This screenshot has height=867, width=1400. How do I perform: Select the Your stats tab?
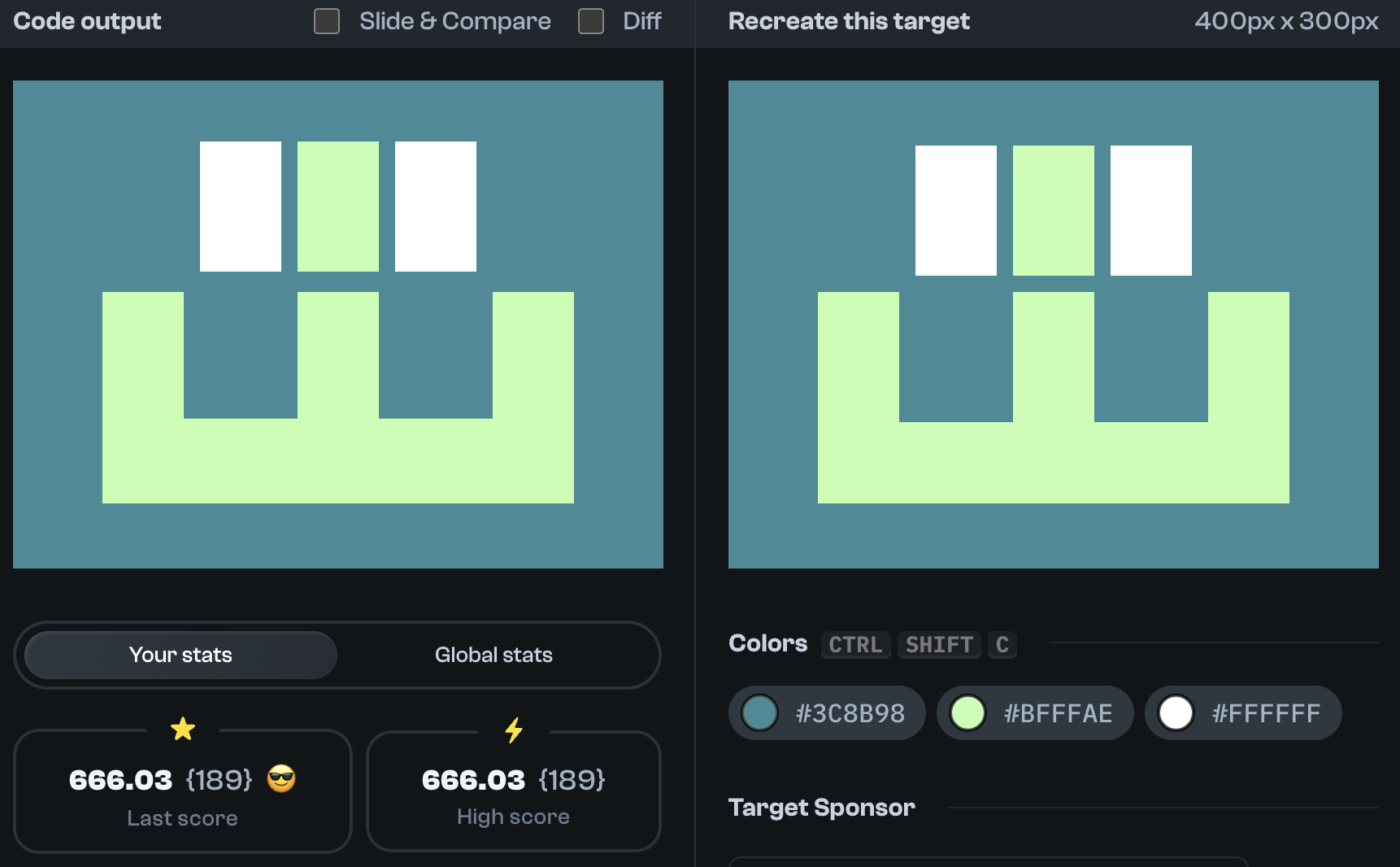(x=179, y=655)
